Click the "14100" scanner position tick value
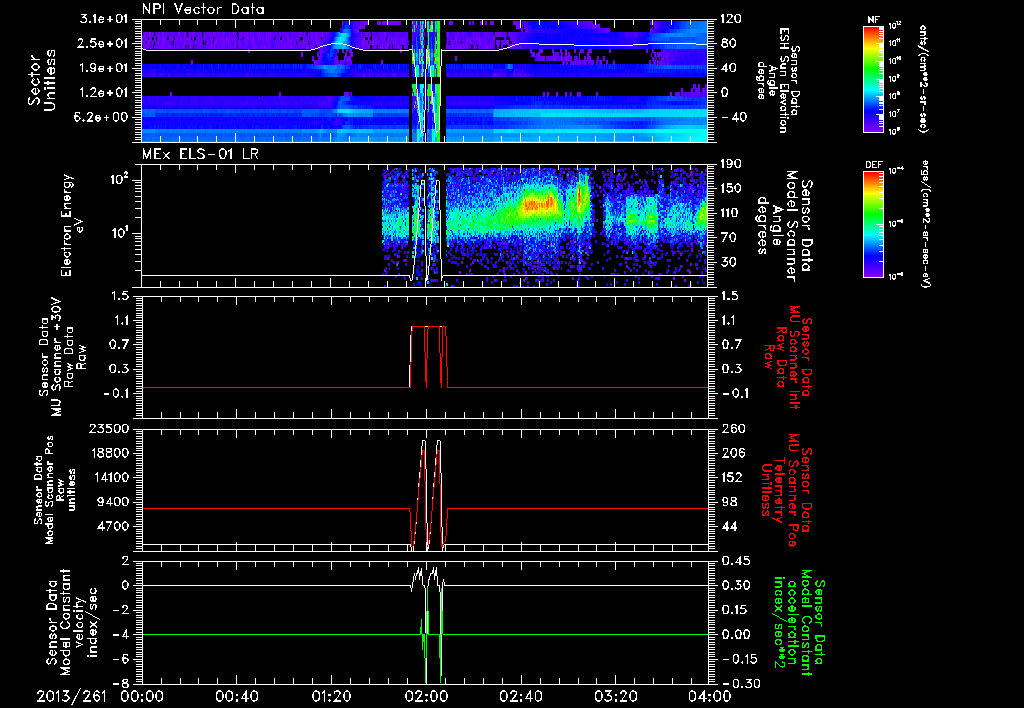The height and width of the screenshot is (708, 1024). 110,477
